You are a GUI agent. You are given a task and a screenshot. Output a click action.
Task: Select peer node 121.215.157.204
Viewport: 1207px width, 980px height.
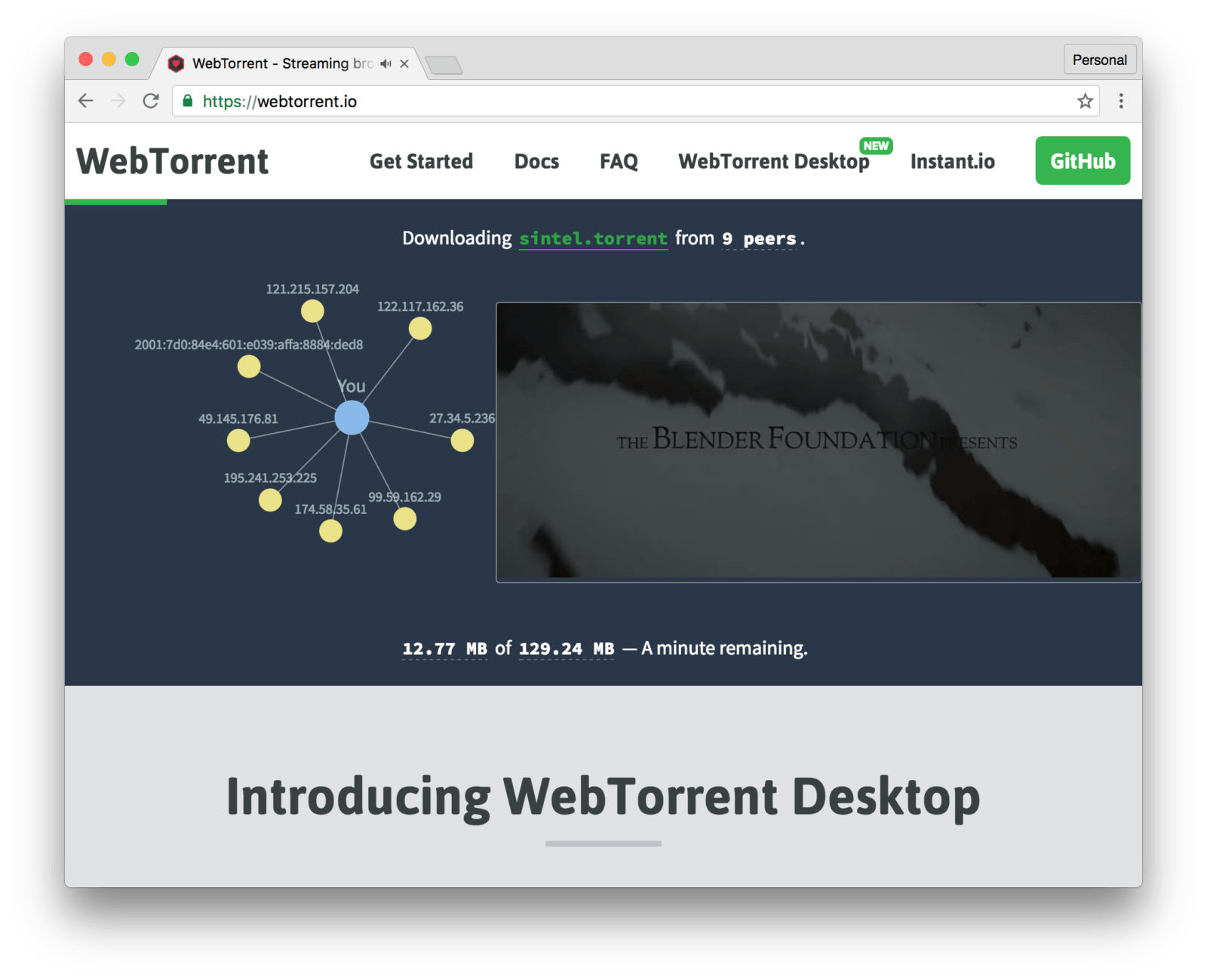point(312,311)
